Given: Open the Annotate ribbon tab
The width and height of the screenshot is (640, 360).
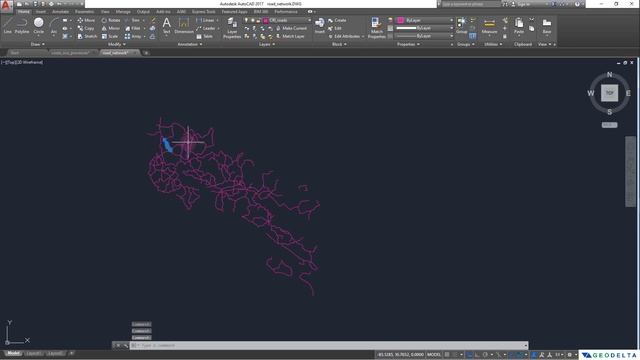Looking at the screenshot, I should (x=60, y=12).
